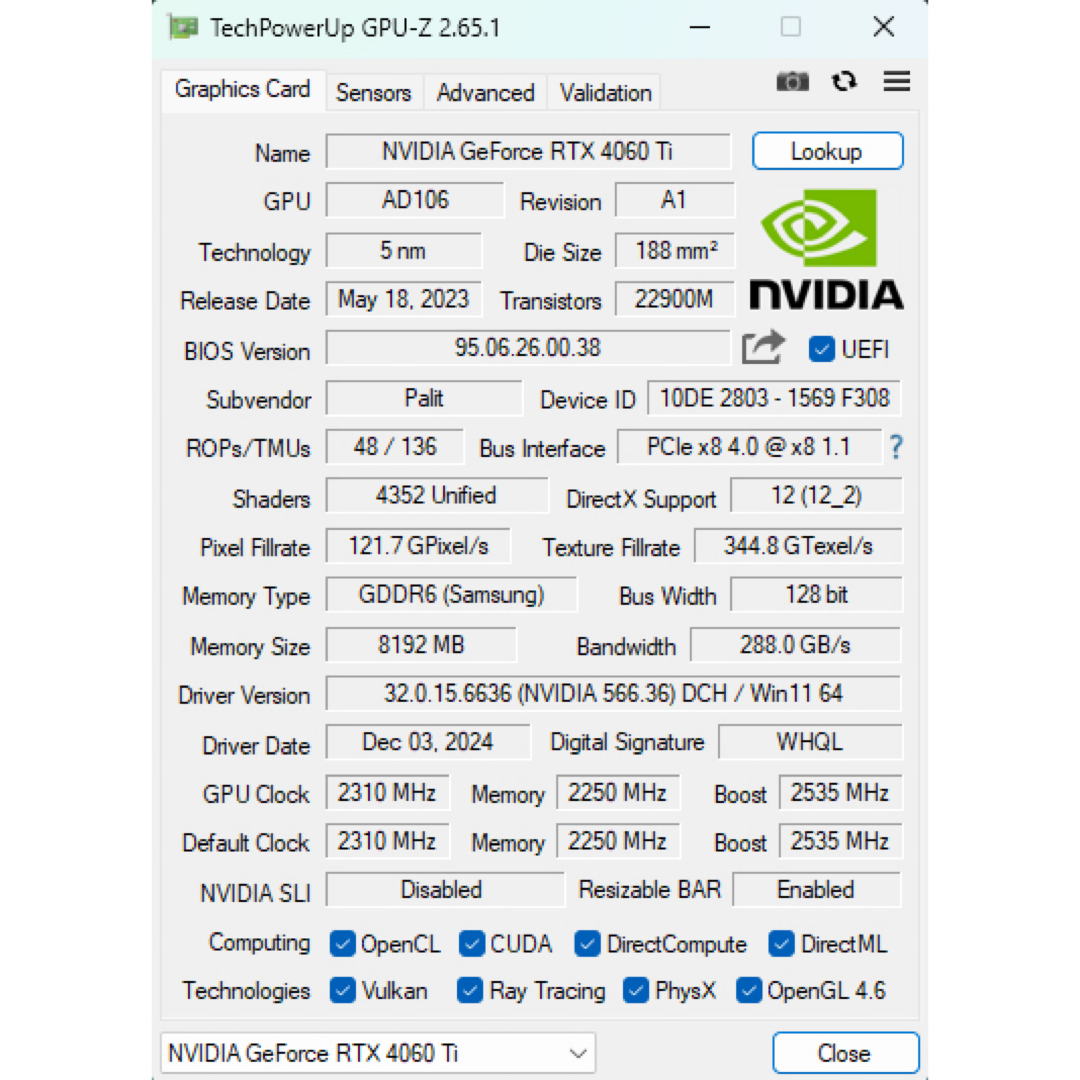Close the window with the X button
This screenshot has width=1080, height=1080.
coord(884,28)
